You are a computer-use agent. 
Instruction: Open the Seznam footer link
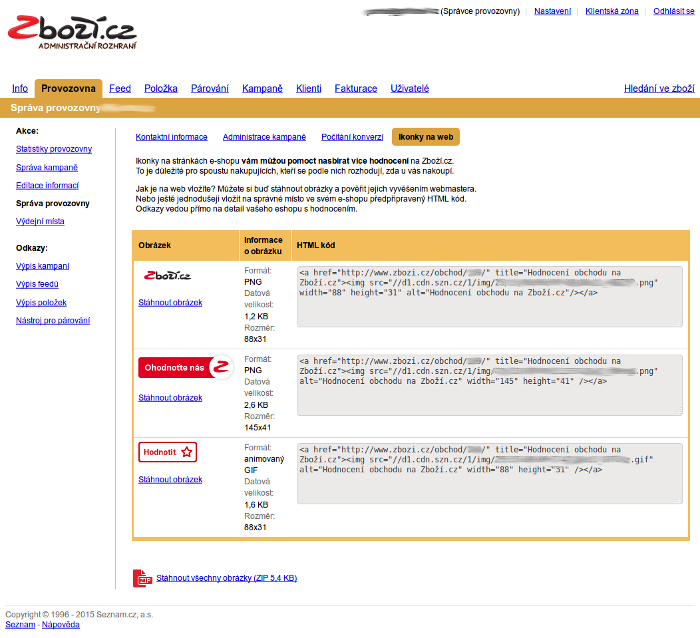coord(20,625)
